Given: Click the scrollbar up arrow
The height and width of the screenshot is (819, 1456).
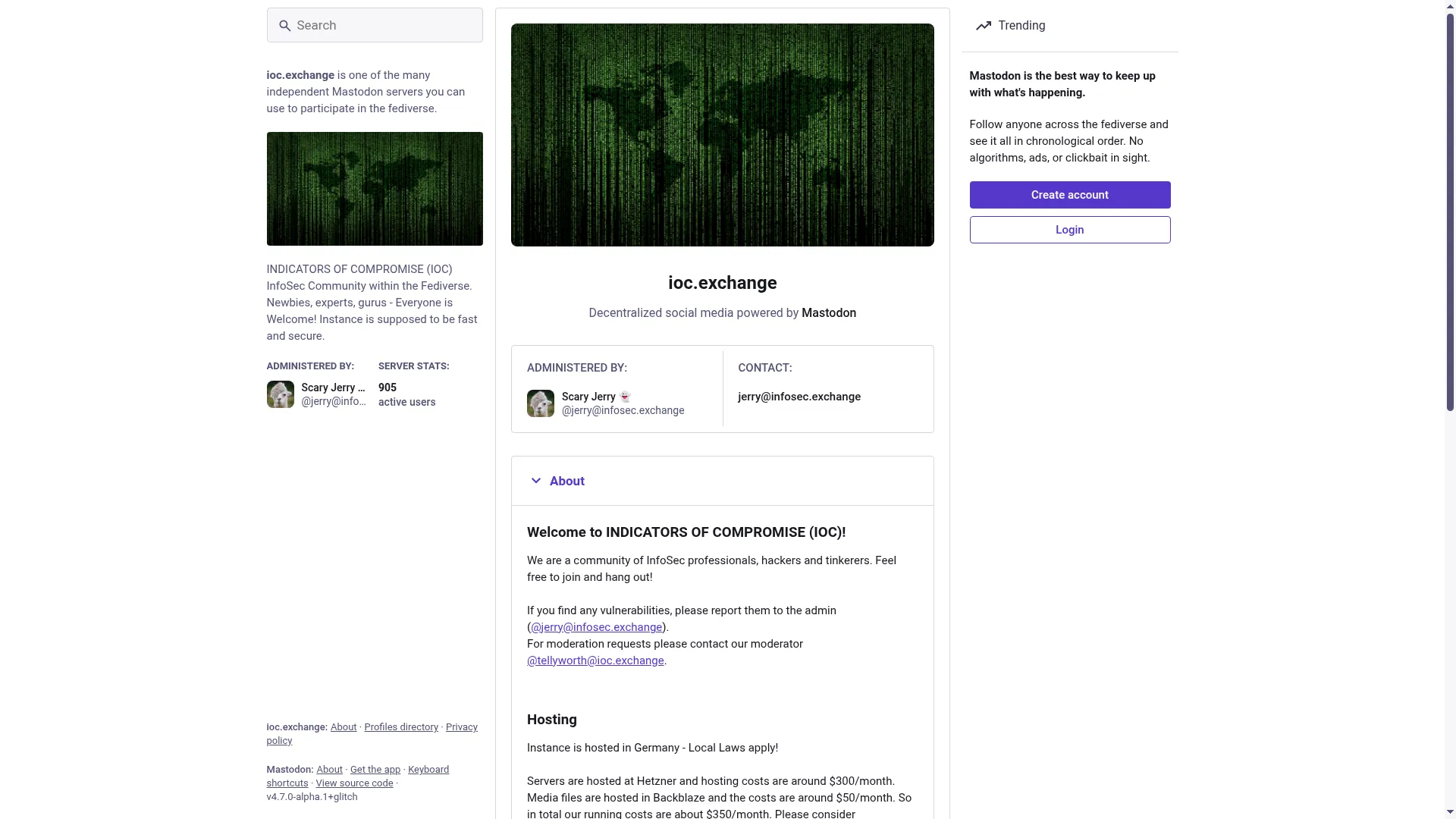Looking at the screenshot, I should [1450, 6].
